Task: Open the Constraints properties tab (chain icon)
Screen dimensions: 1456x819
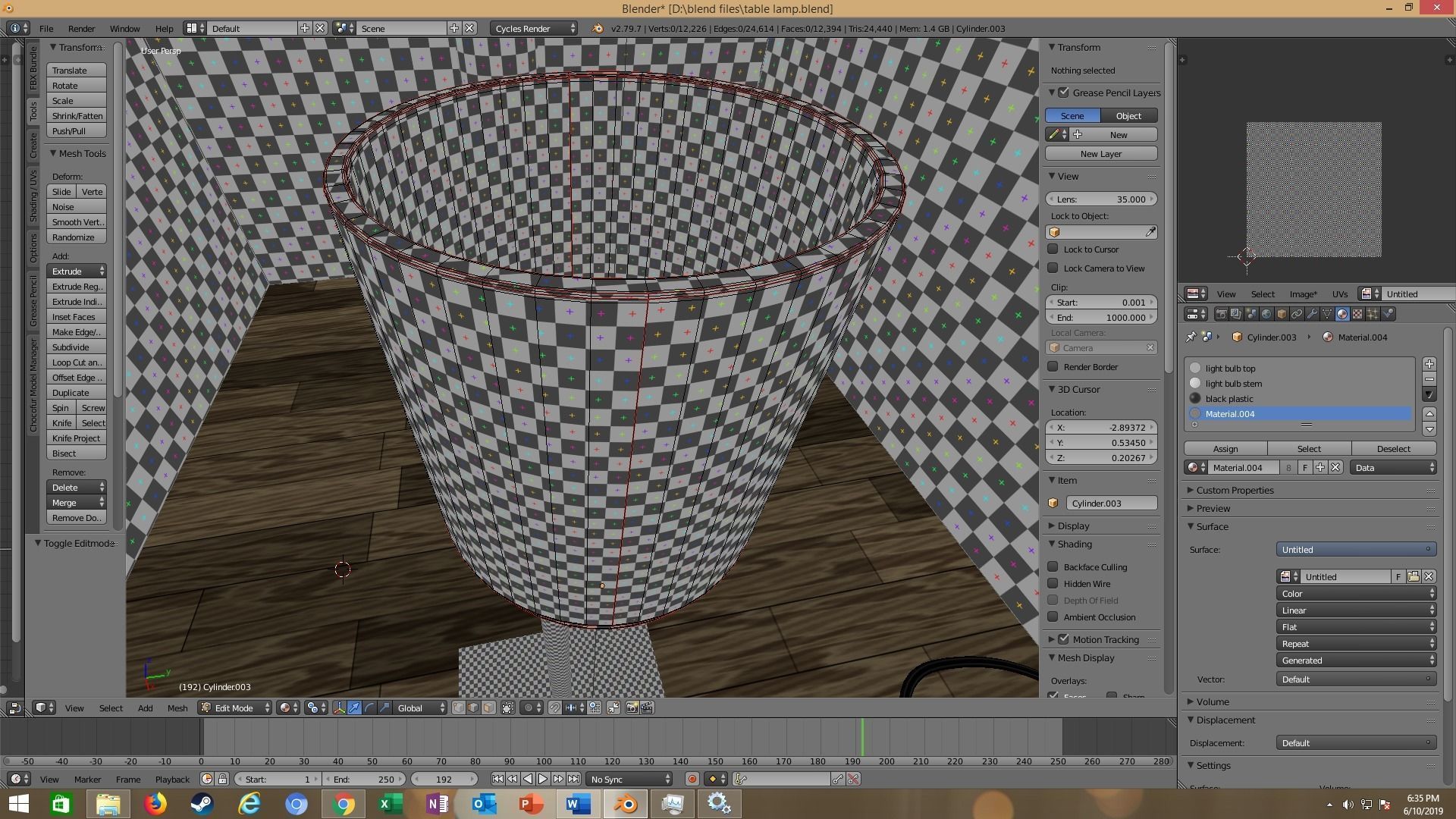Action: click(1297, 314)
